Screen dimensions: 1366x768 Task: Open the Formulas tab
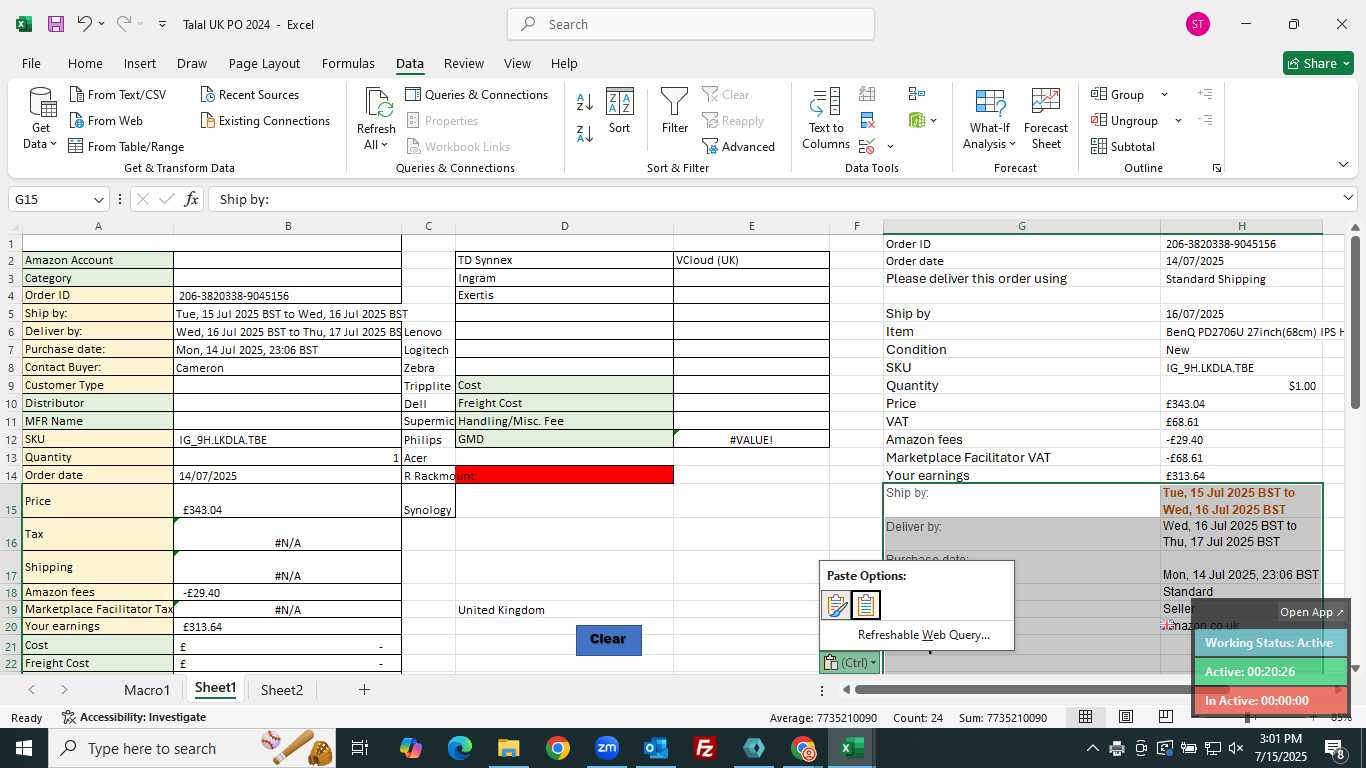(348, 63)
